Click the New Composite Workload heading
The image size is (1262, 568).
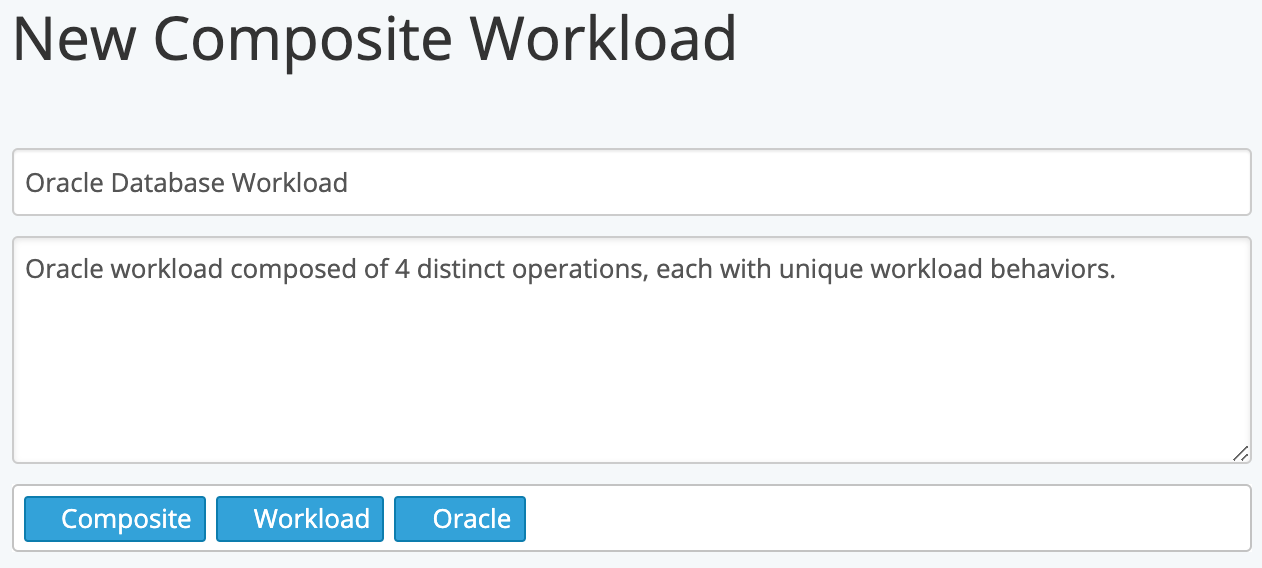tap(375, 40)
